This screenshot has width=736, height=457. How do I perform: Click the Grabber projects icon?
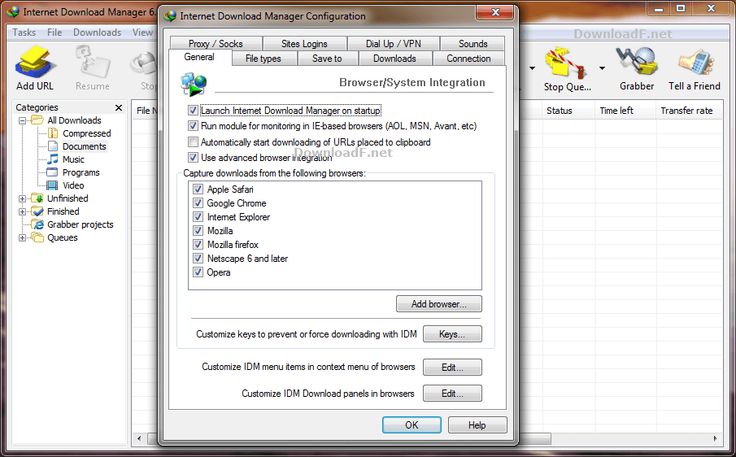[37, 224]
